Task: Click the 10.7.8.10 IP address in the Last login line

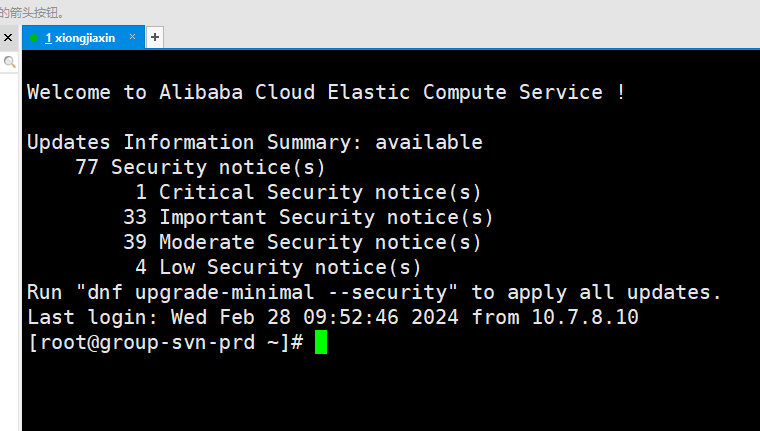Action: (x=585, y=317)
